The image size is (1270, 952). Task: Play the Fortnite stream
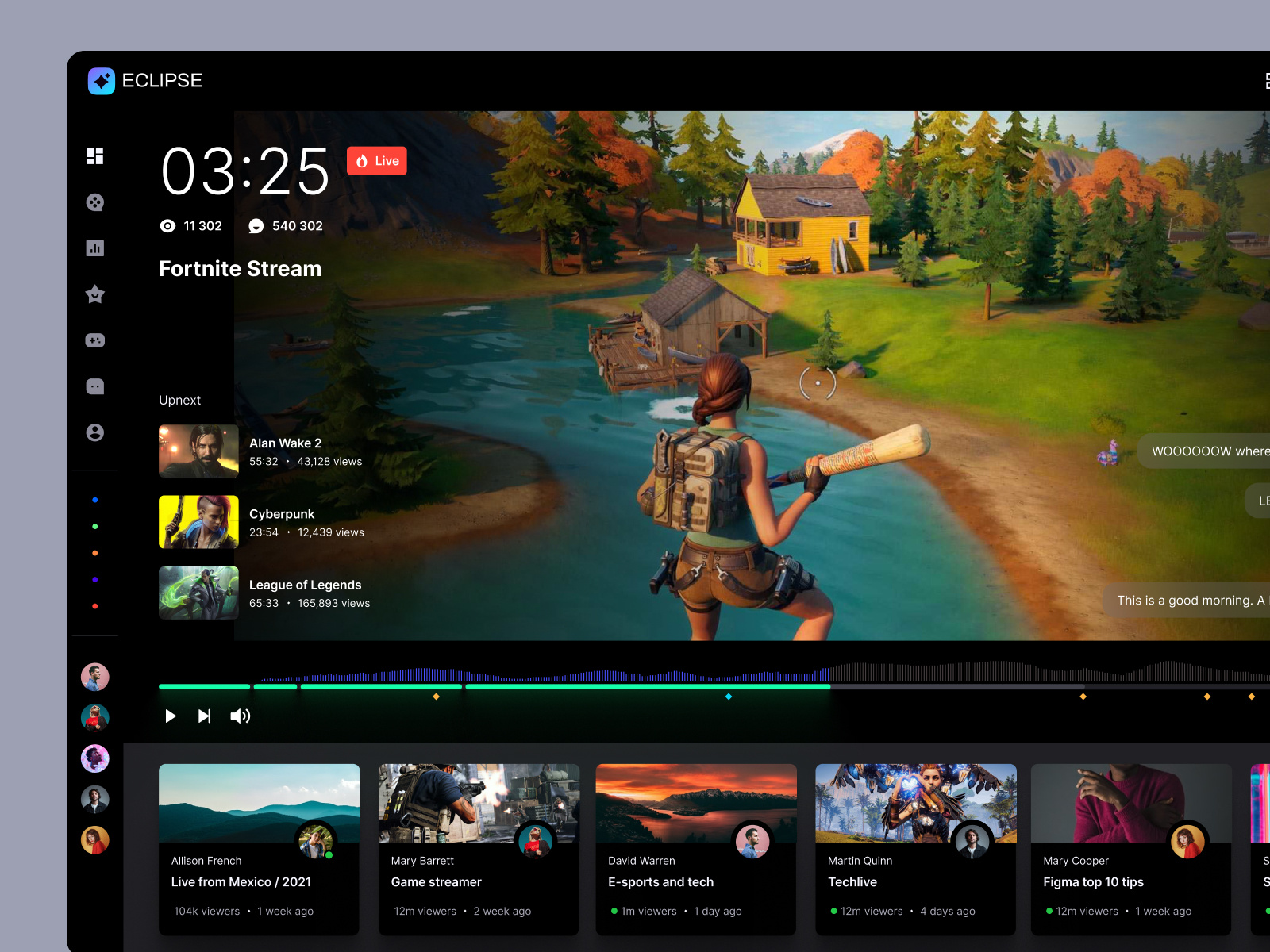coord(170,716)
